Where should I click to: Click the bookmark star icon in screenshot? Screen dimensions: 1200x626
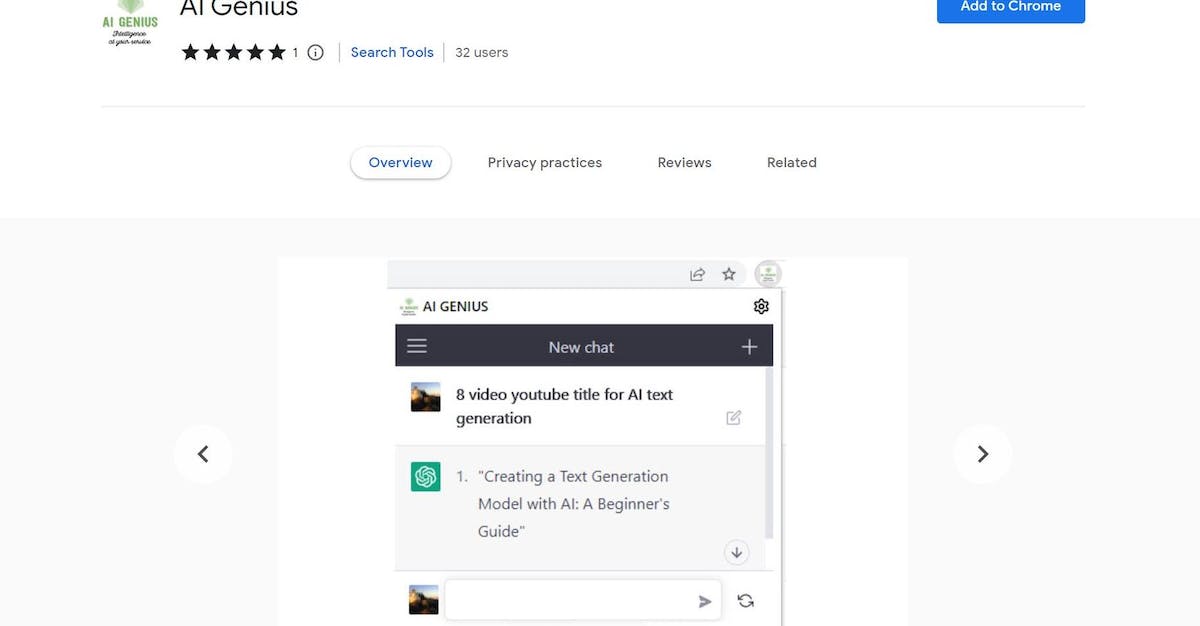pos(729,274)
